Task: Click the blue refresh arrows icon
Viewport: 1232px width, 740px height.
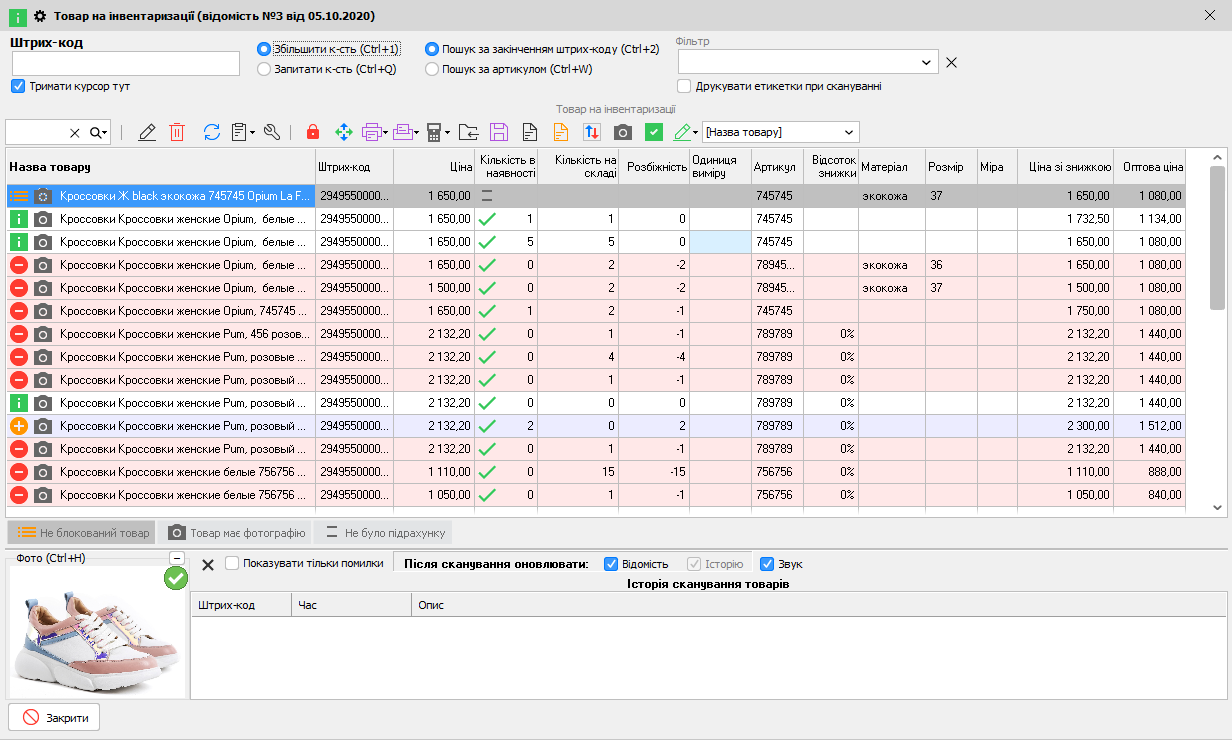Action: tap(212, 132)
